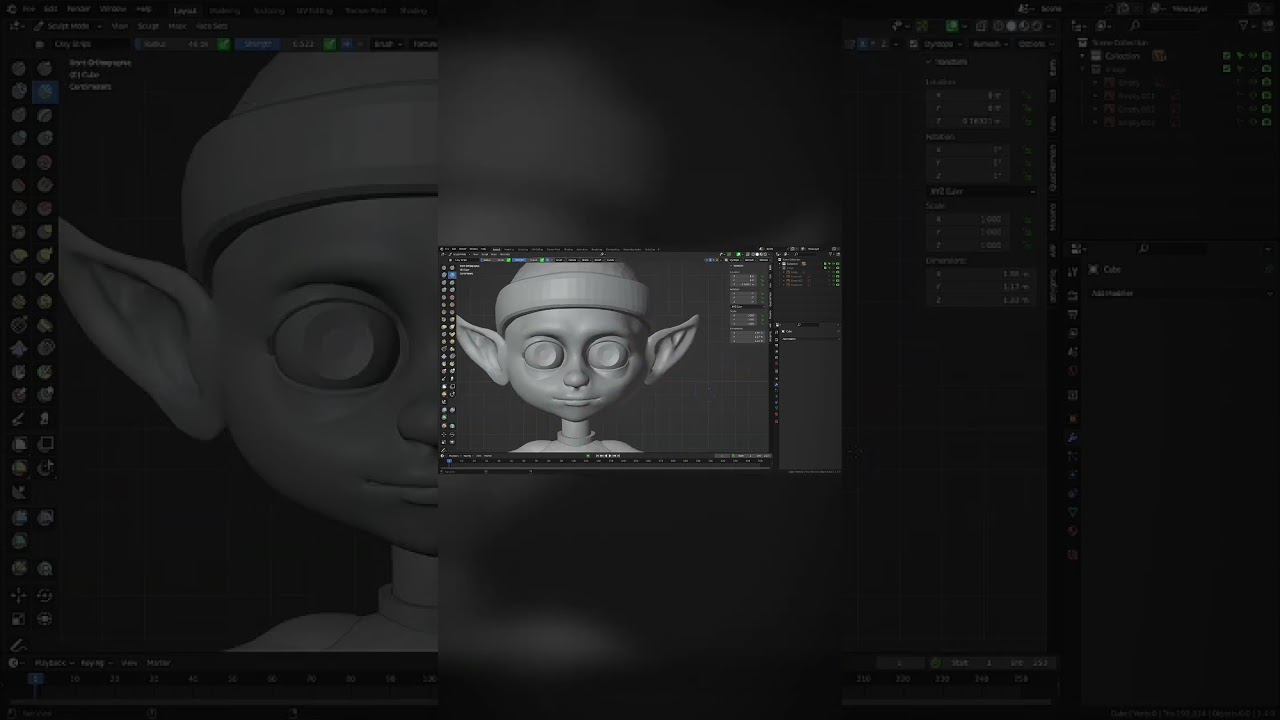Select the Clay brush tool

19,91
